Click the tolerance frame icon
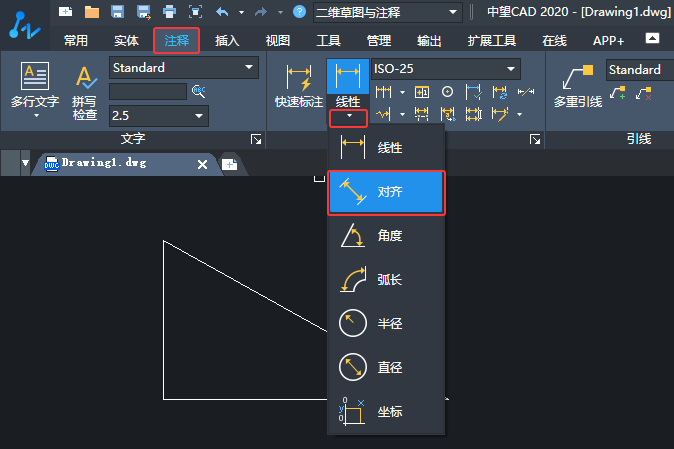The width and height of the screenshot is (674, 449). click(x=422, y=92)
